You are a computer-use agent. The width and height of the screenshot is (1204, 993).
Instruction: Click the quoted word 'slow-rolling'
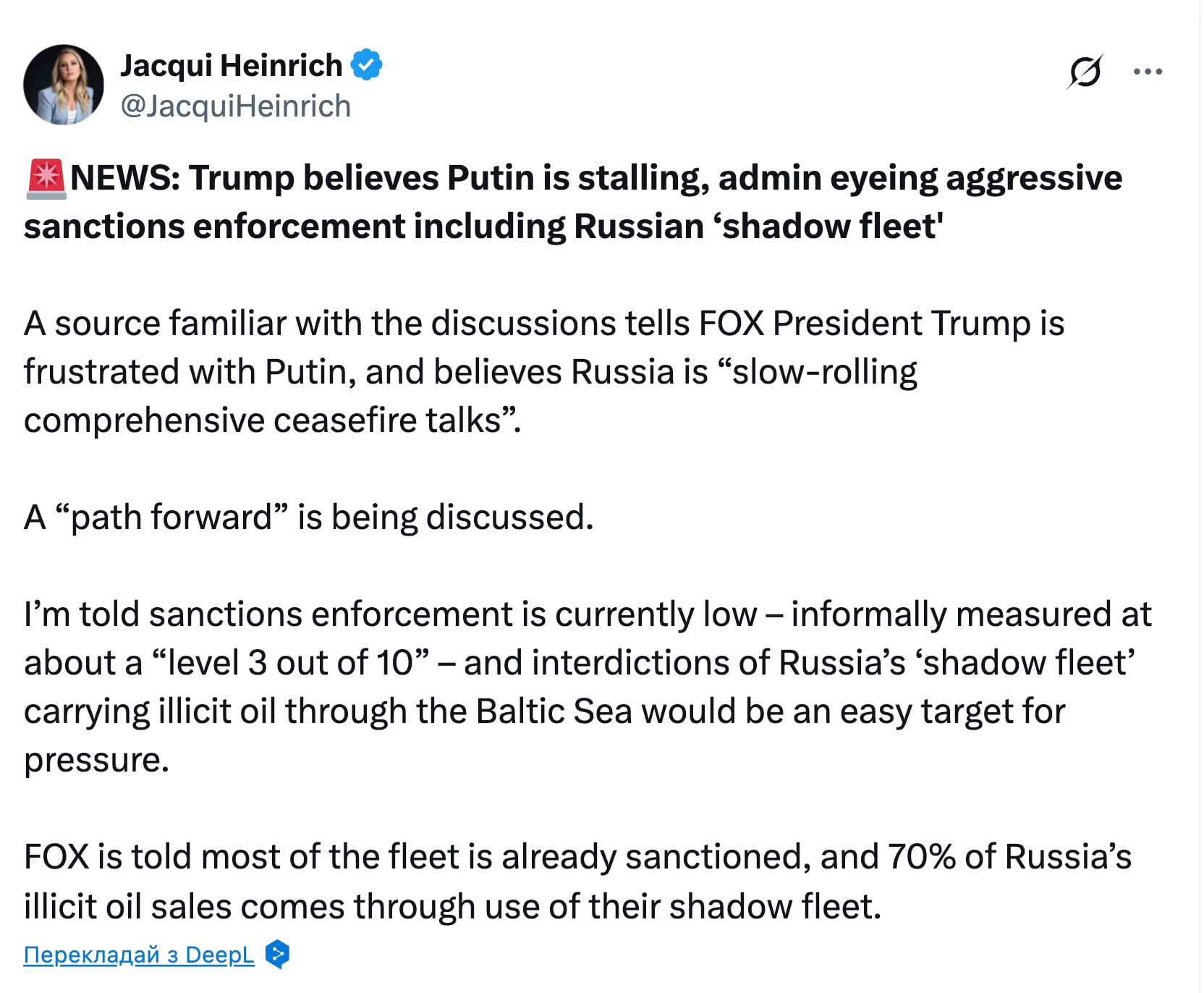click(x=823, y=372)
